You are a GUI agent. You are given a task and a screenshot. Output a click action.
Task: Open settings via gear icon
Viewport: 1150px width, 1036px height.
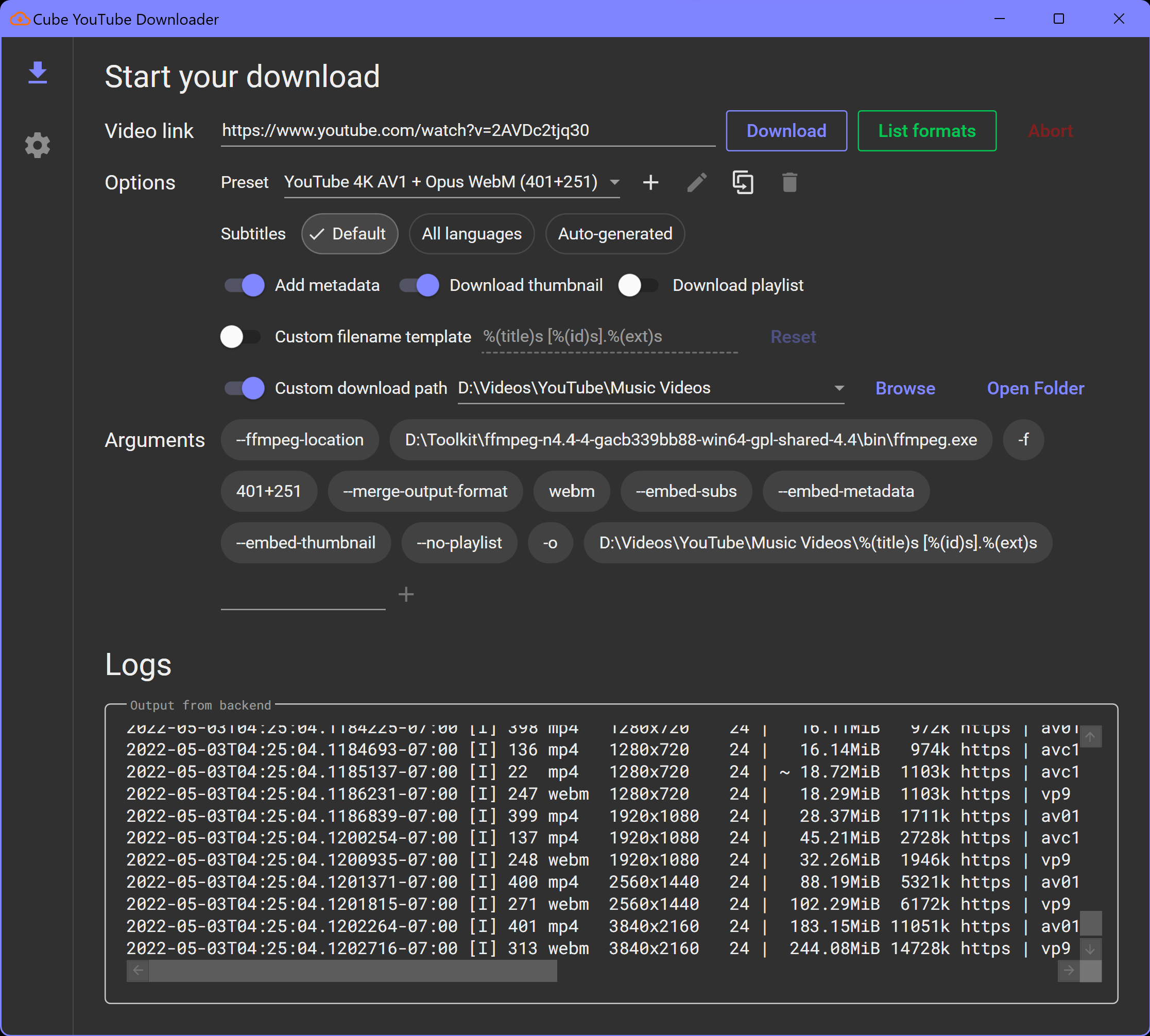click(38, 146)
